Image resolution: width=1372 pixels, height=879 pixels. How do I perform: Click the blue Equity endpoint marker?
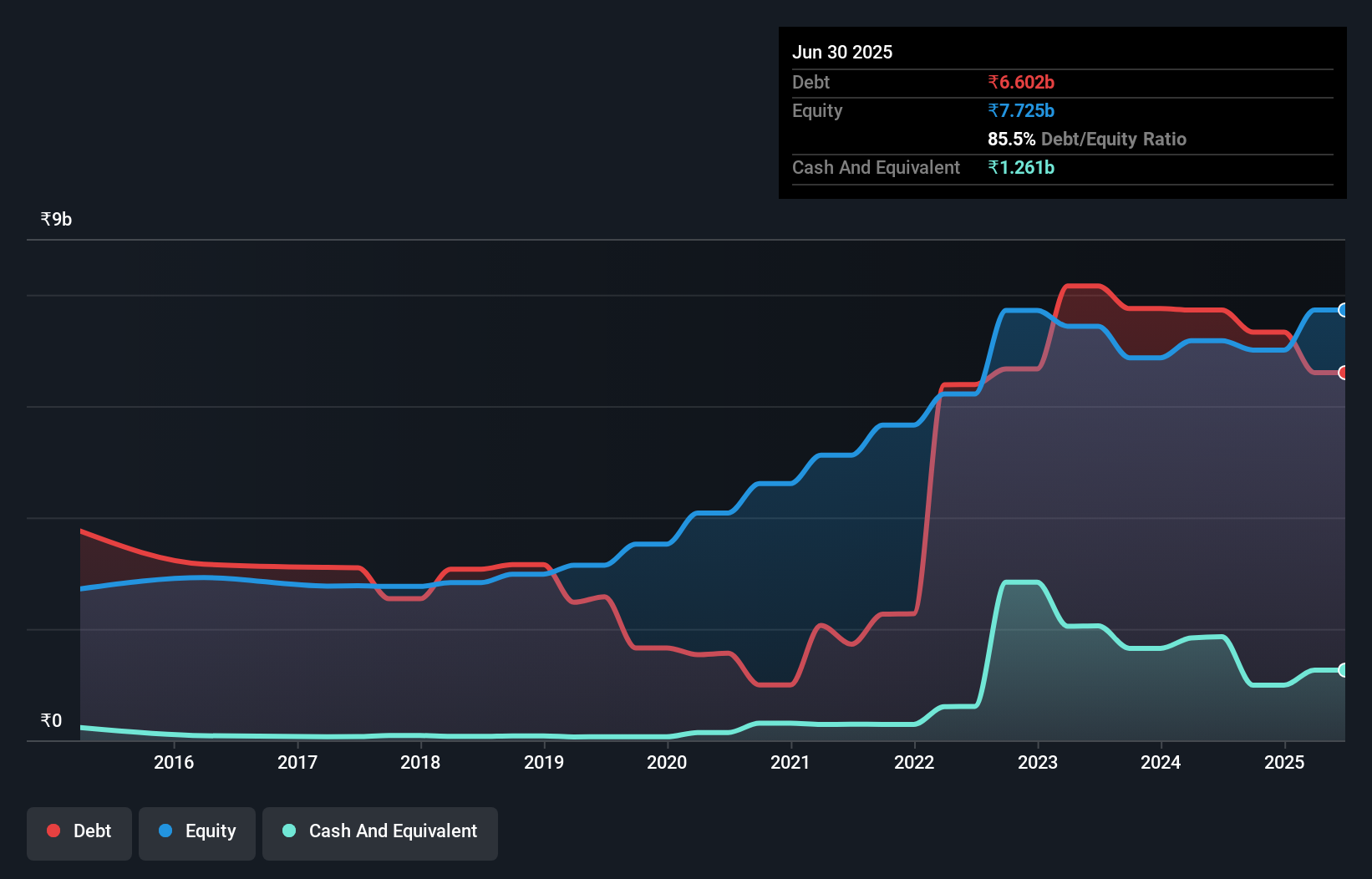point(1344,310)
